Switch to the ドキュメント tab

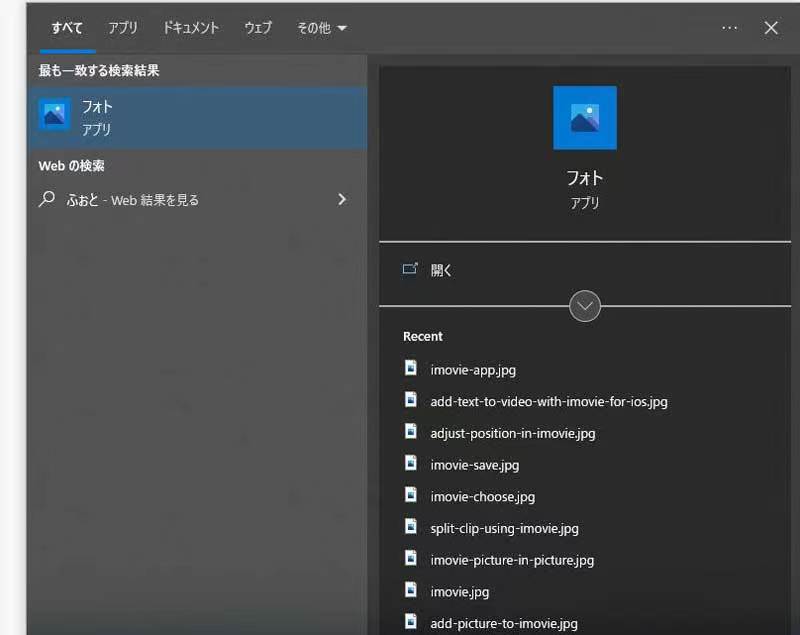click(191, 28)
